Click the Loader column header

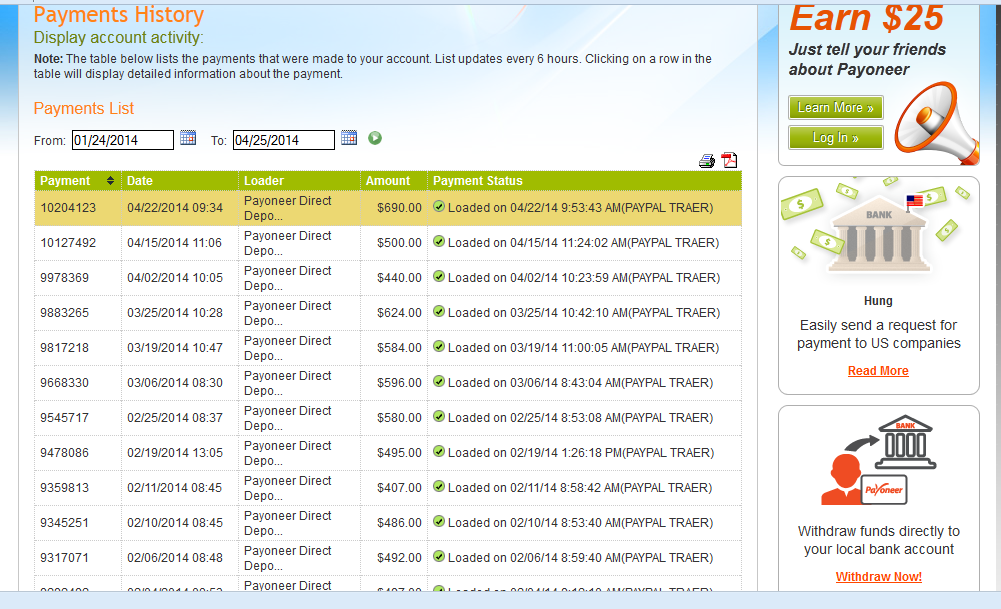coord(299,181)
